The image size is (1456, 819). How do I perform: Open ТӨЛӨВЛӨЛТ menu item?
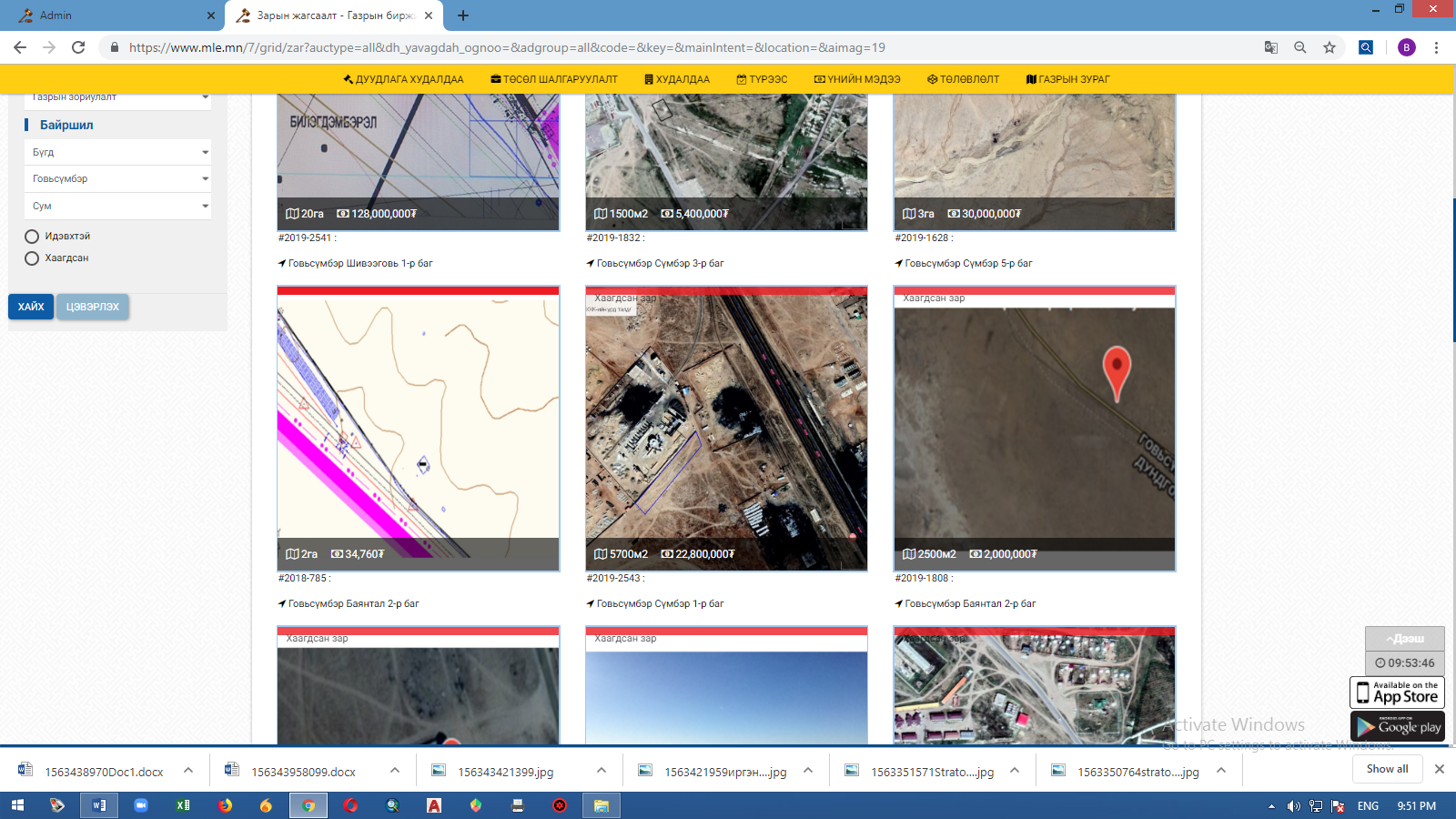[x=963, y=79]
